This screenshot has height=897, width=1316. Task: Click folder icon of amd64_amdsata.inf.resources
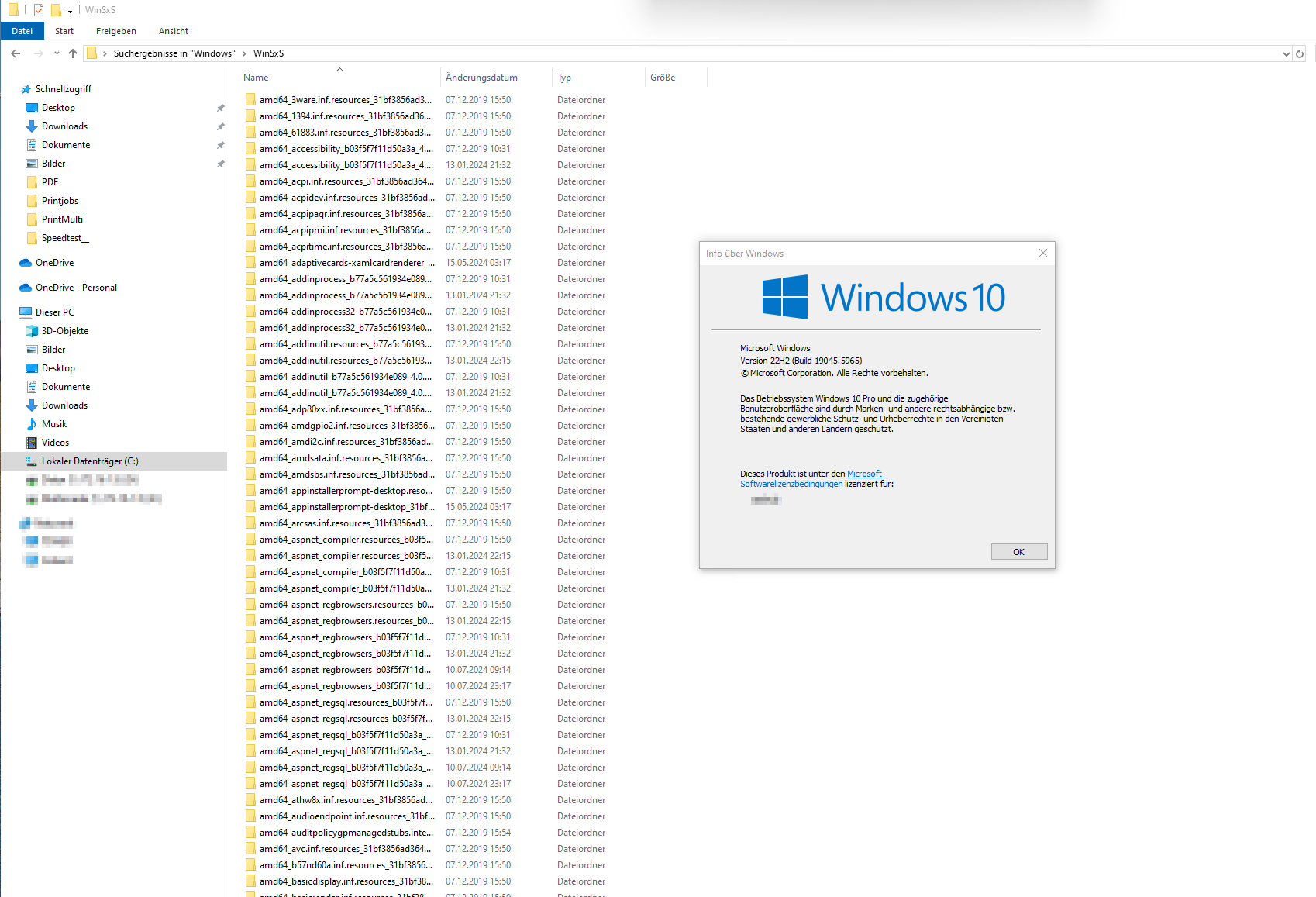pyautogui.click(x=251, y=458)
